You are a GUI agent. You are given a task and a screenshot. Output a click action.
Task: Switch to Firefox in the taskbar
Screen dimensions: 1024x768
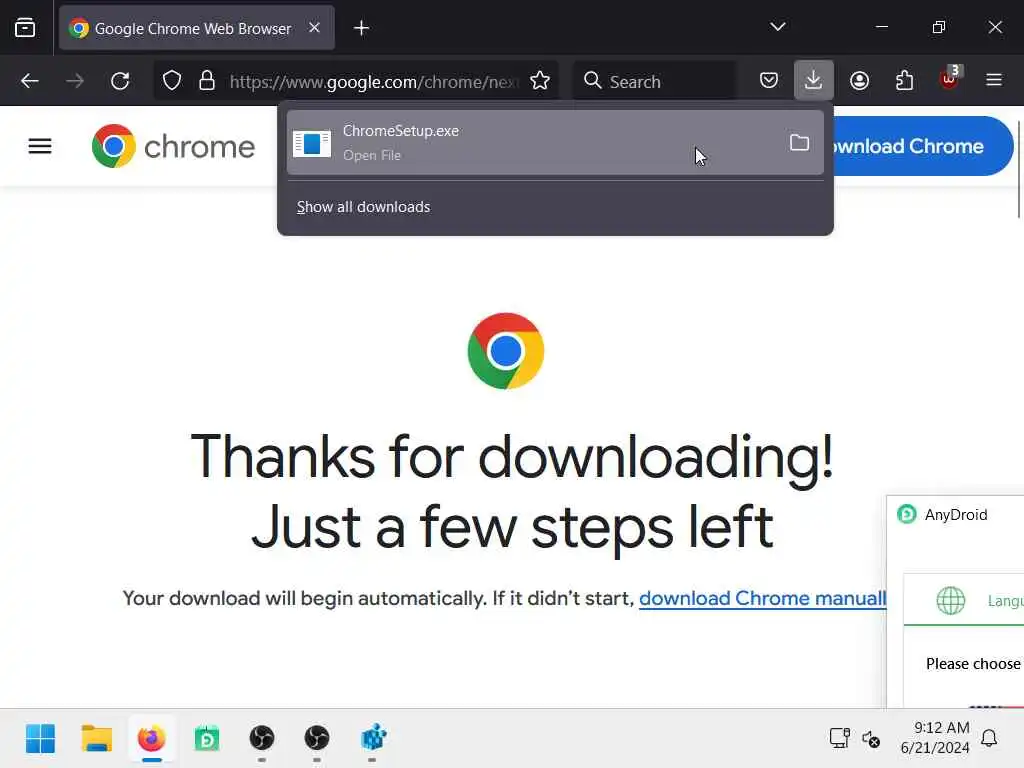[x=152, y=739]
